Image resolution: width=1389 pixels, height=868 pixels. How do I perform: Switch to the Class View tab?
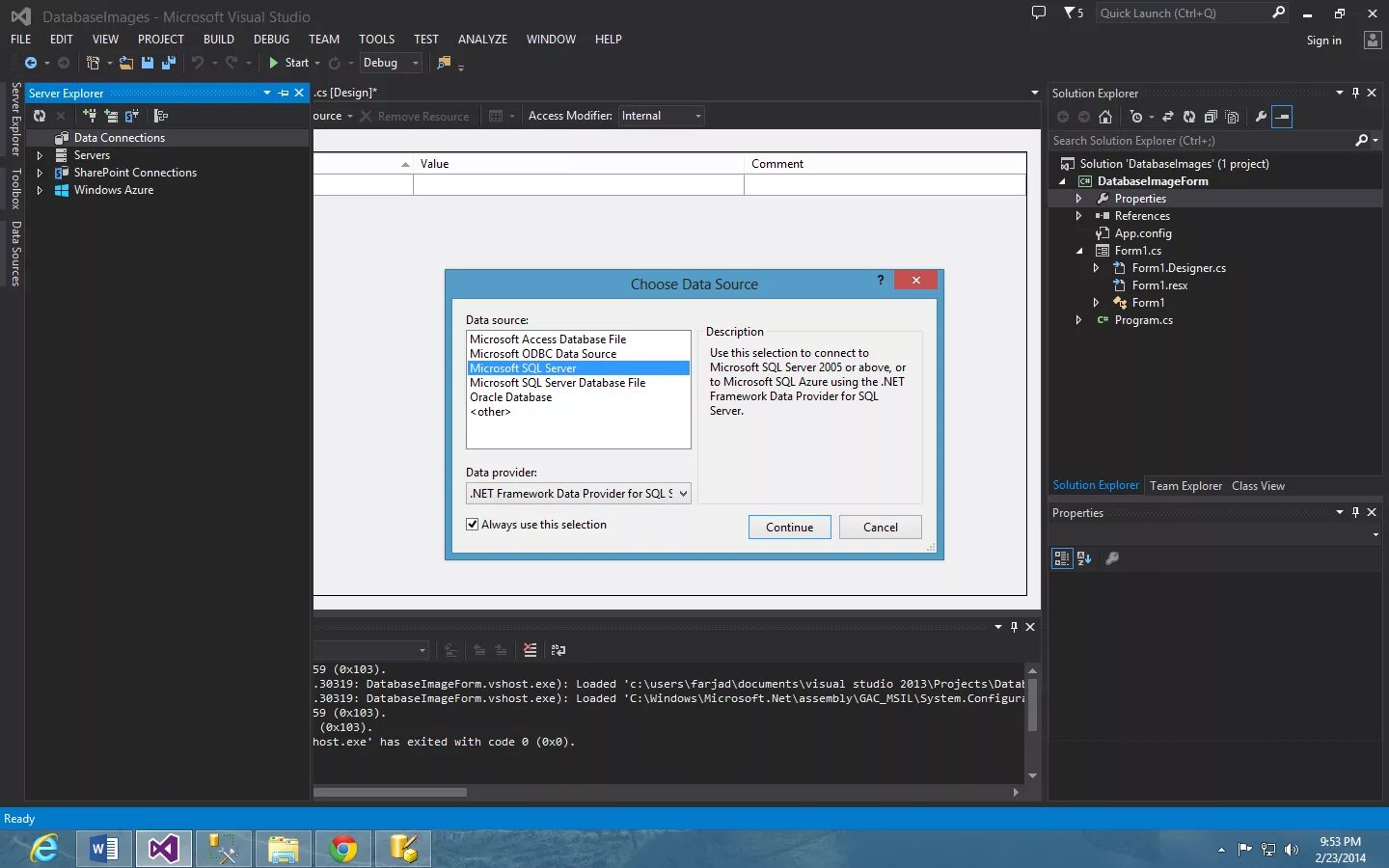pos(1258,486)
